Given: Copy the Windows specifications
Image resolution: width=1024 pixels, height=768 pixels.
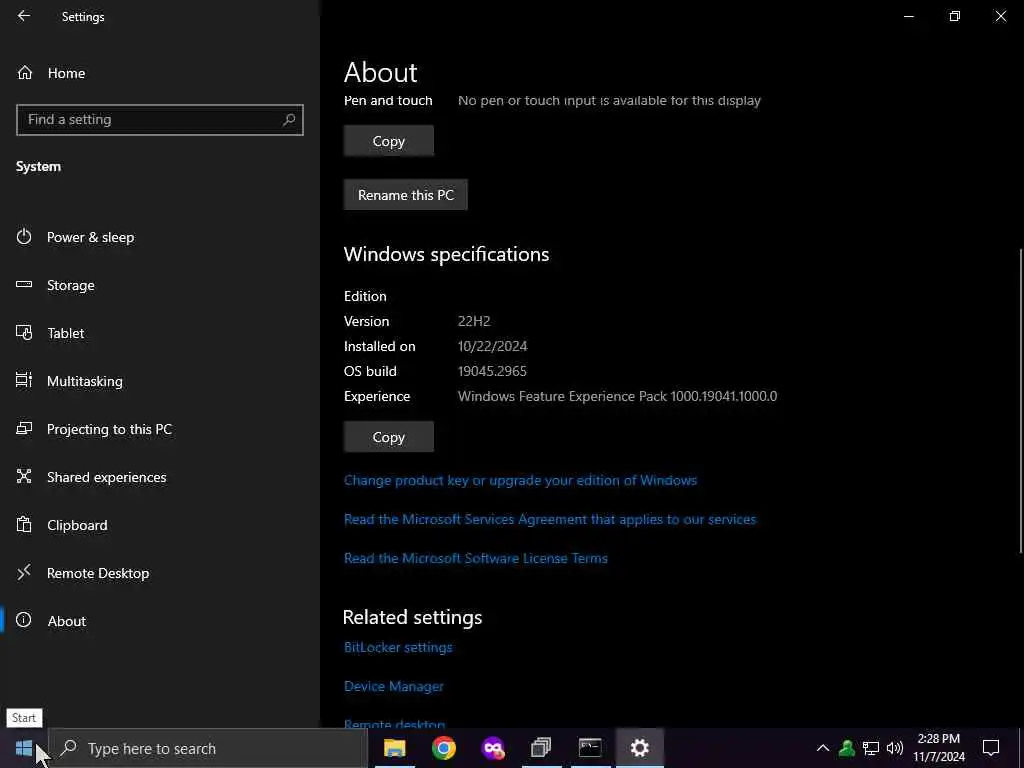Looking at the screenshot, I should click(x=389, y=437).
